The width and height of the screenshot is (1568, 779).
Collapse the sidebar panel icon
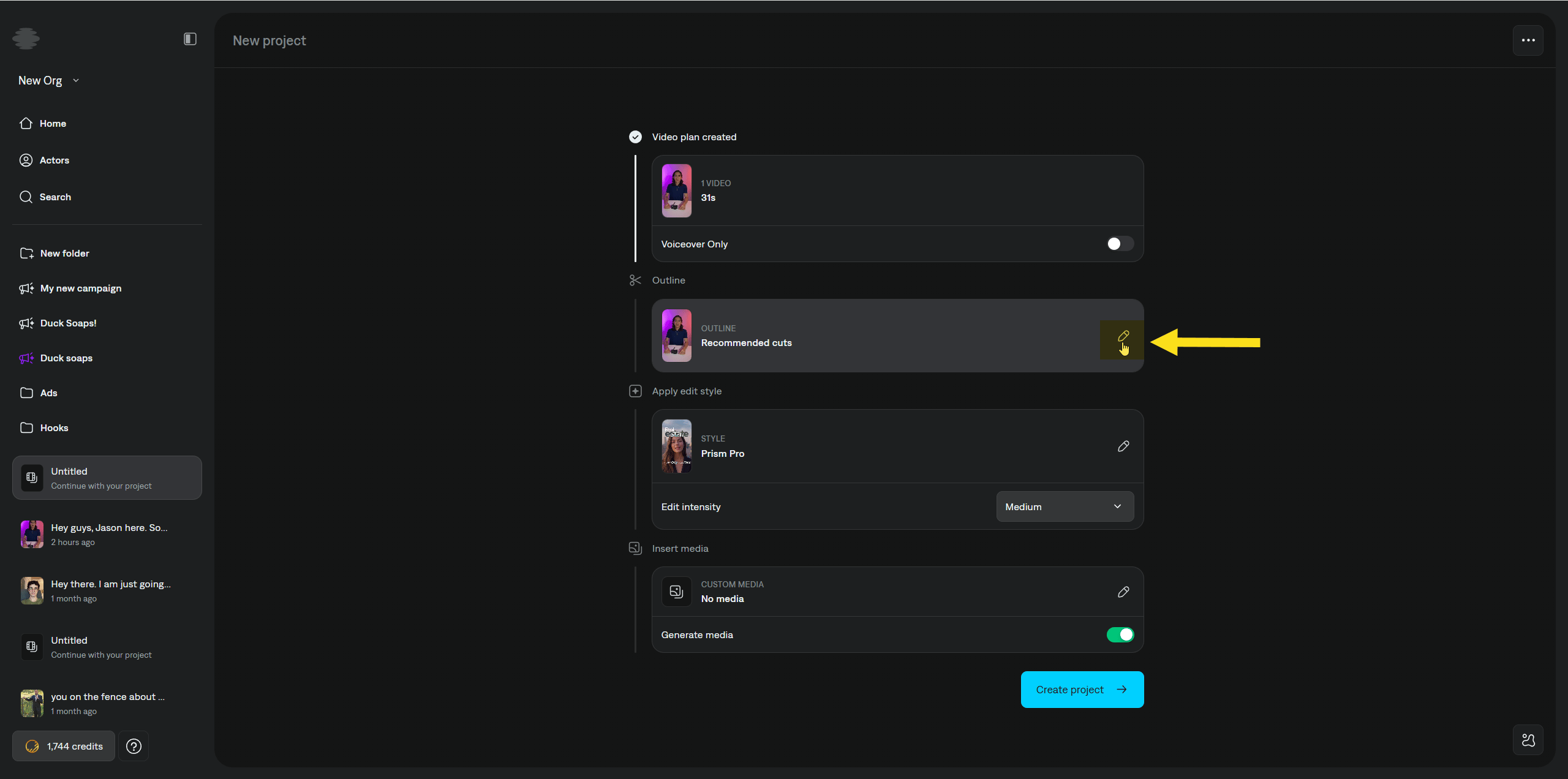tap(190, 39)
